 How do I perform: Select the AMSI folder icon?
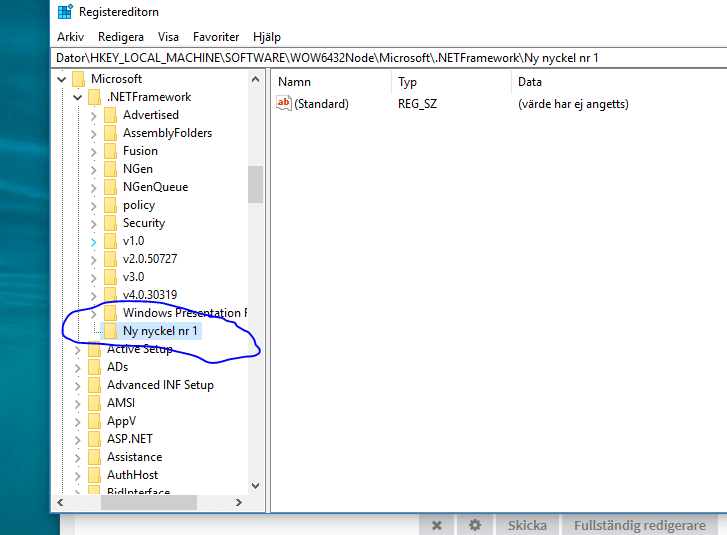click(94, 403)
